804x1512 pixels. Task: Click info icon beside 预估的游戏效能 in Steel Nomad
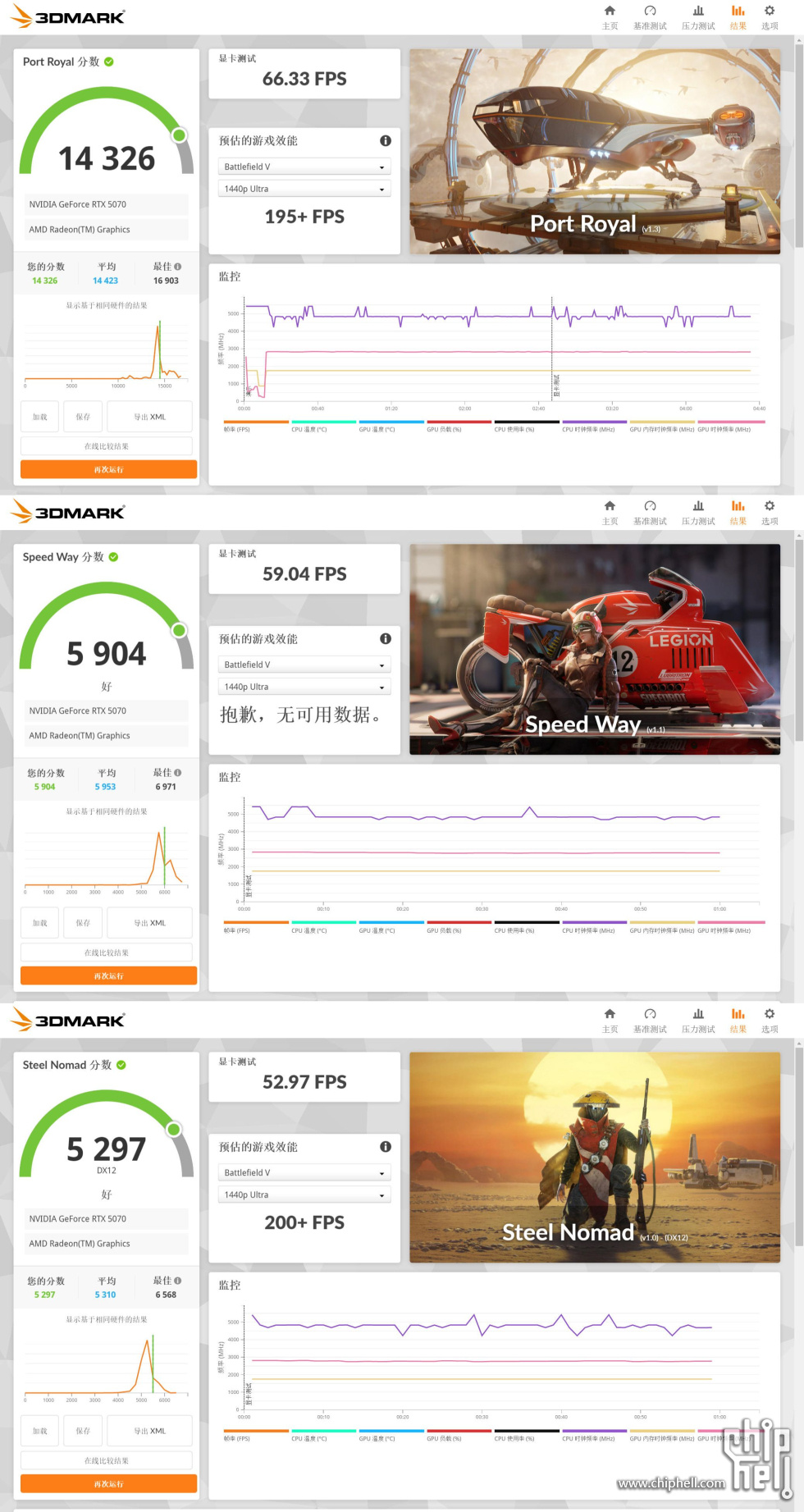click(386, 1147)
